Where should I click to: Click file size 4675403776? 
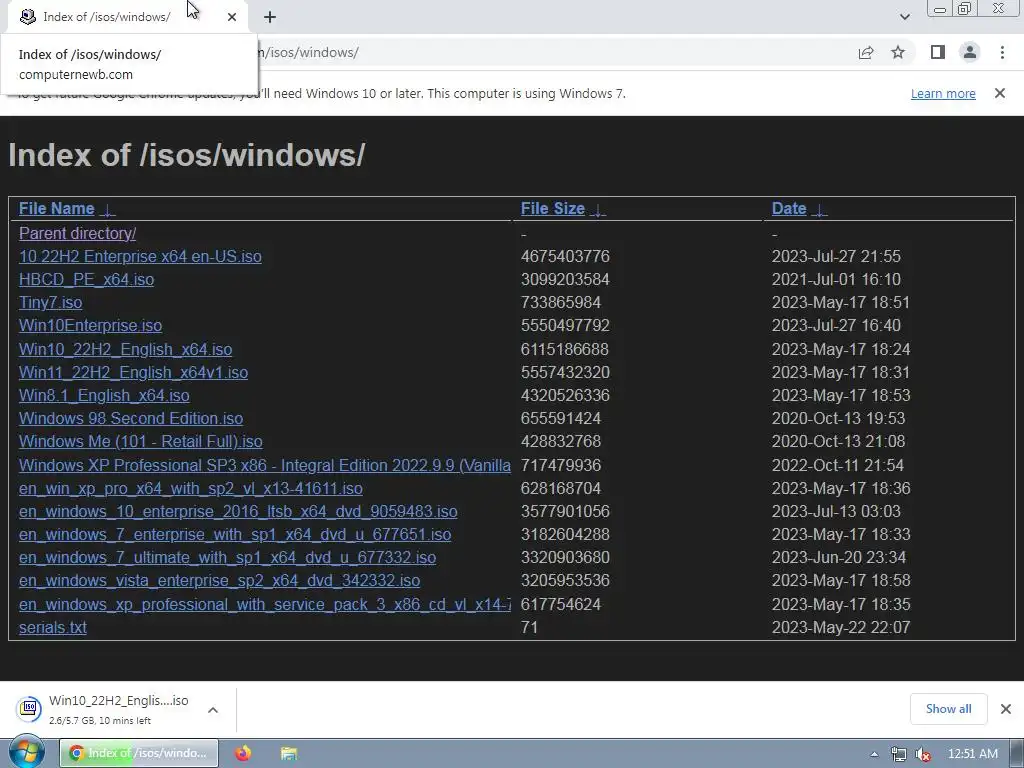[565, 256]
